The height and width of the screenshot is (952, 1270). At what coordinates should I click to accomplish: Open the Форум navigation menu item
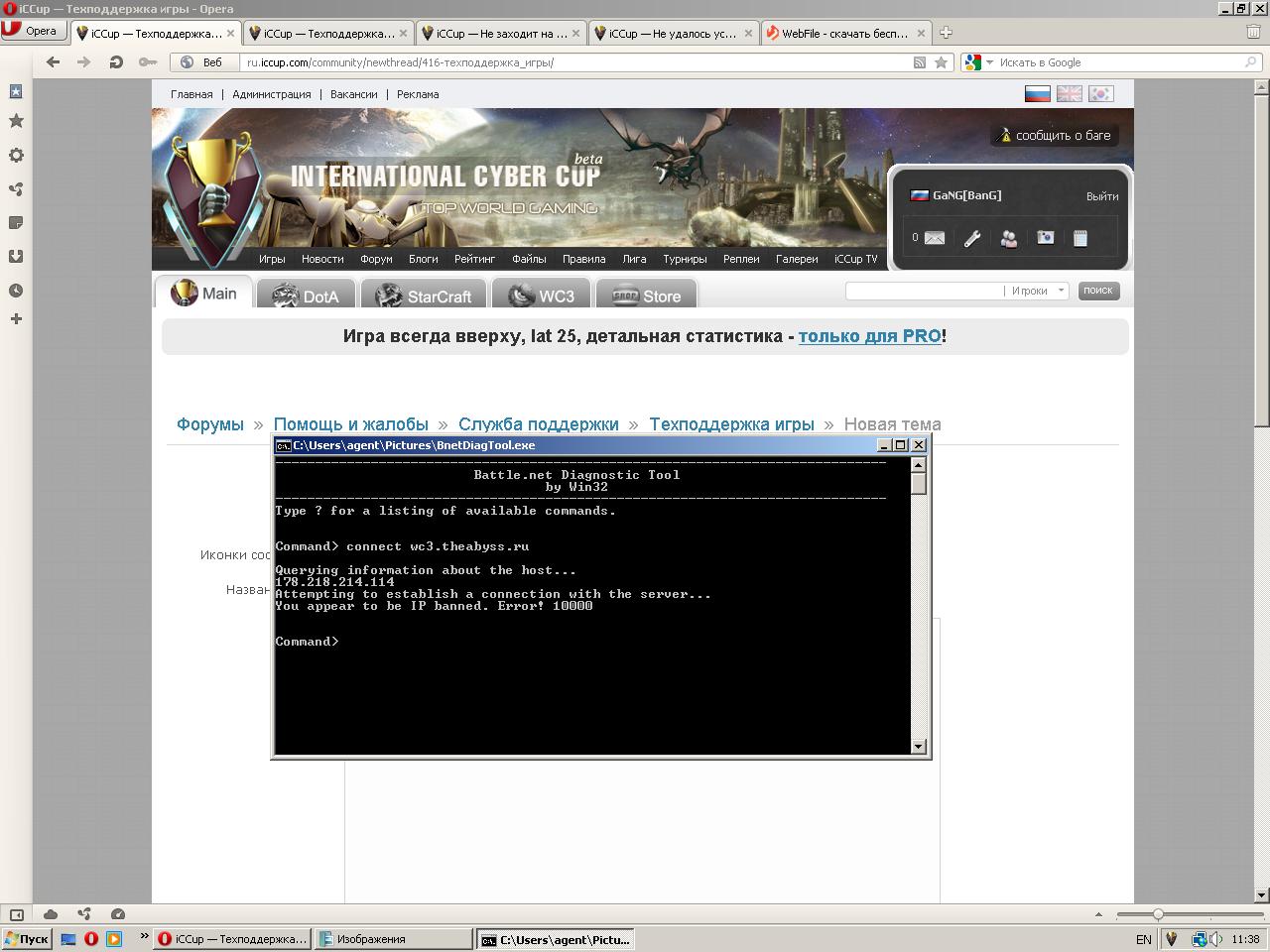click(x=376, y=259)
